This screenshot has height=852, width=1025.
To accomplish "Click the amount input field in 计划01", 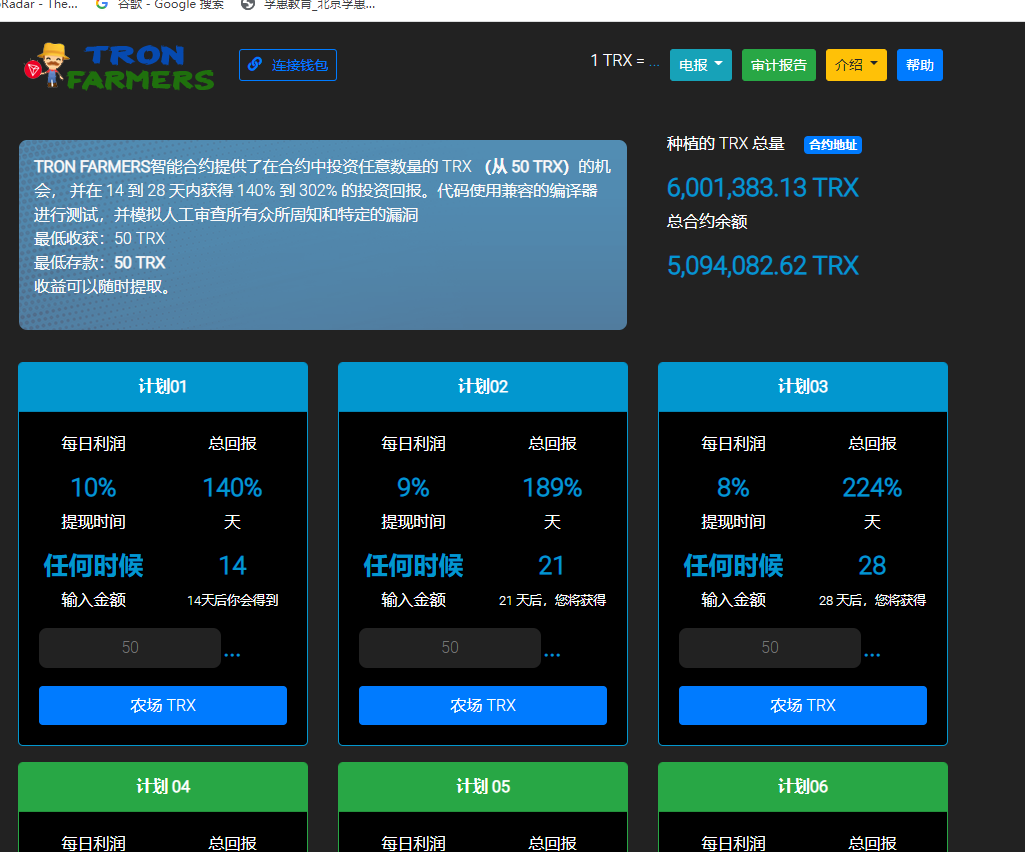I will pos(129,648).
